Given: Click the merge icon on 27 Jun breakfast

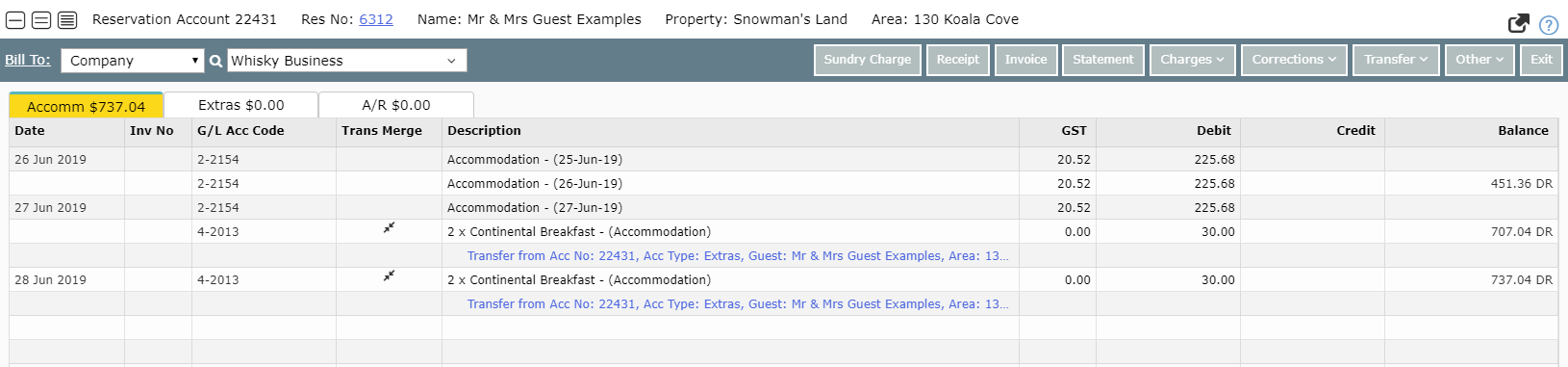Looking at the screenshot, I should 389,228.
